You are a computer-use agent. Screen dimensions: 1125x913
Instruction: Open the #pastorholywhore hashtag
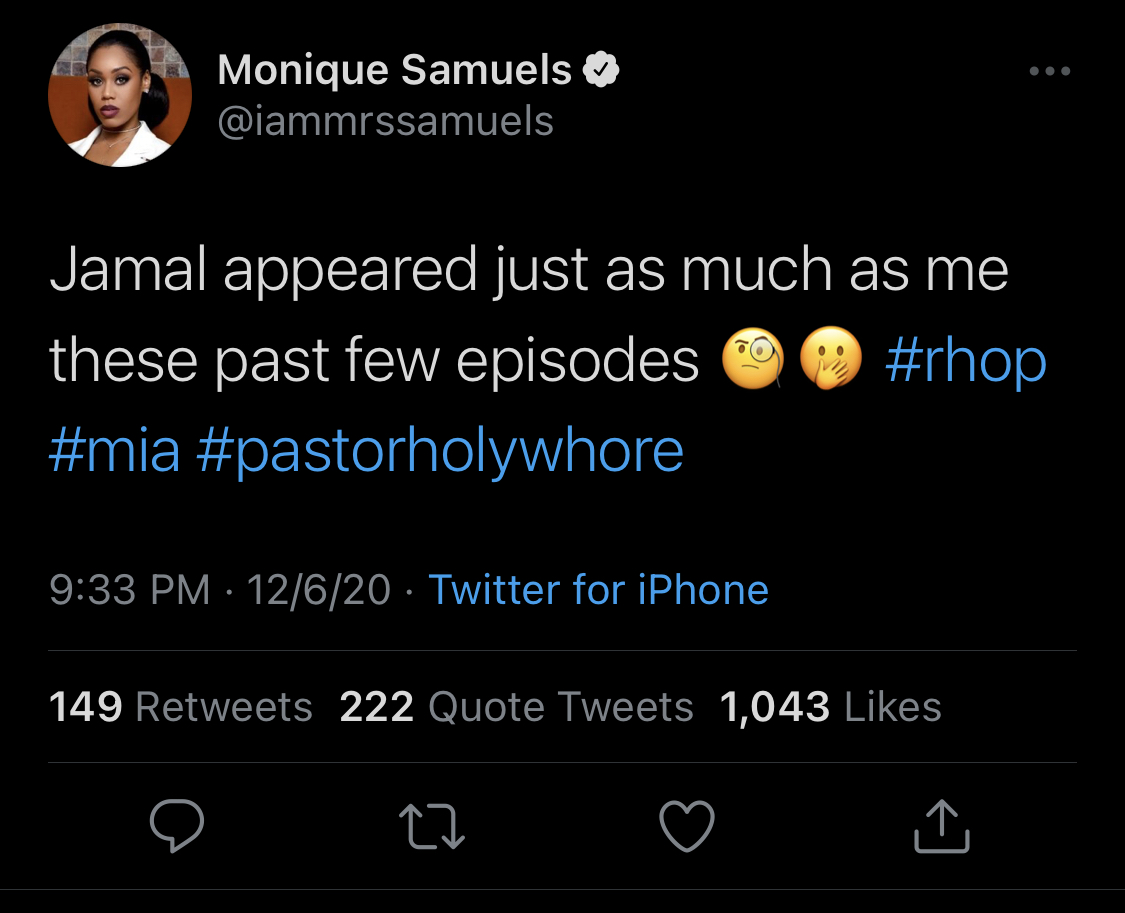pos(440,452)
